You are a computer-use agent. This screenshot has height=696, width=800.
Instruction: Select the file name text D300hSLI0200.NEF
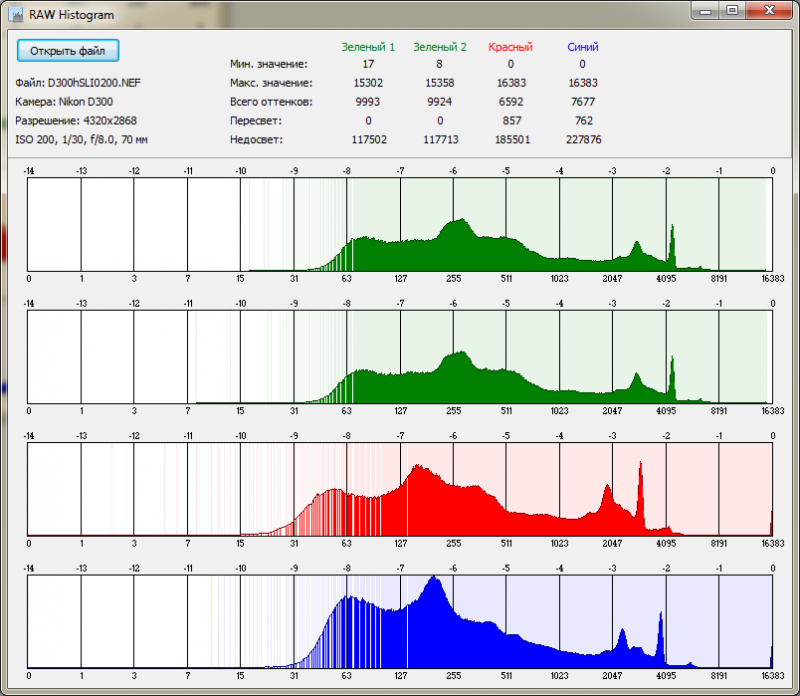click(x=94, y=83)
